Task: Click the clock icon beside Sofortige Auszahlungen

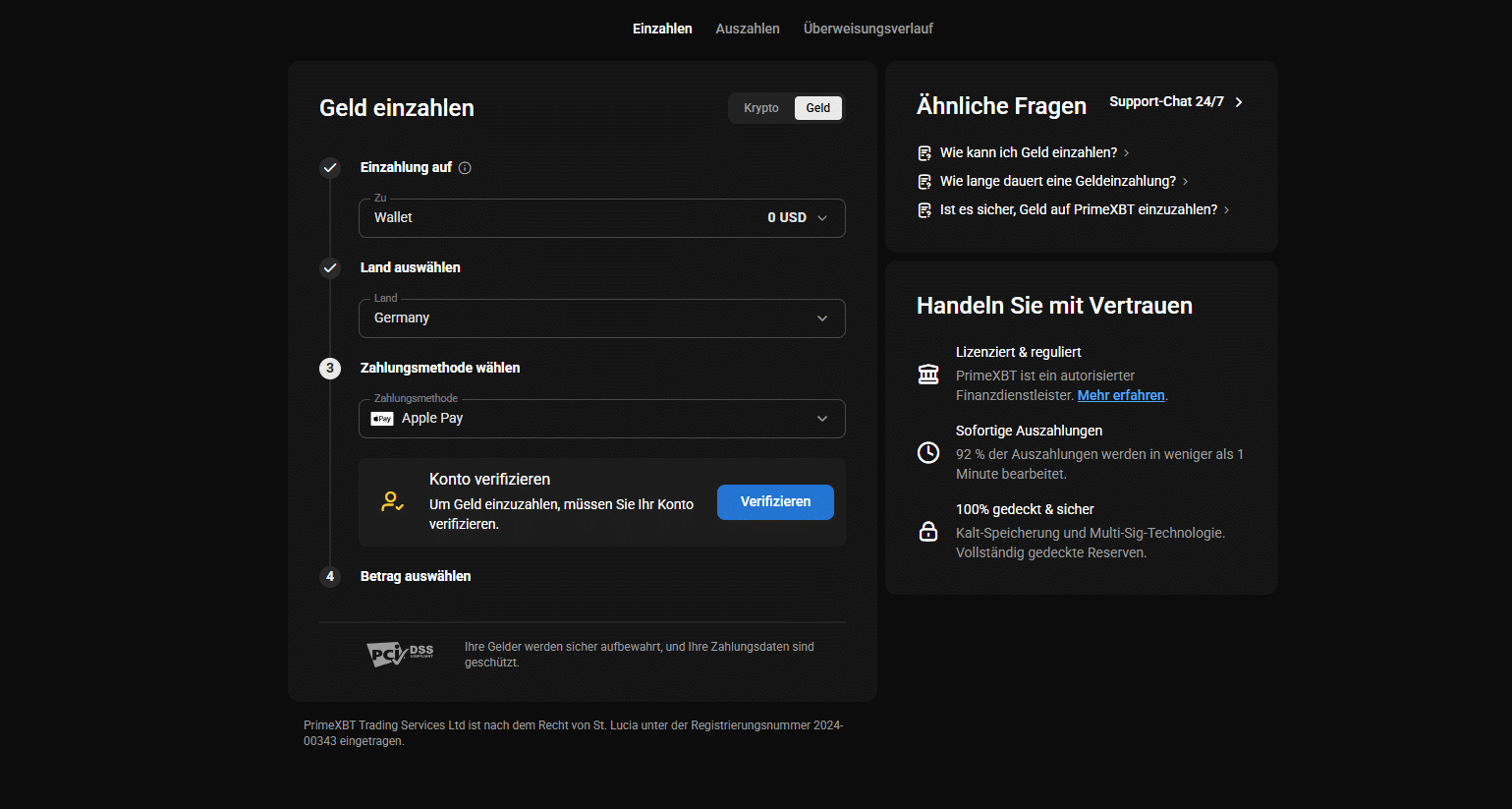Action: [x=928, y=452]
